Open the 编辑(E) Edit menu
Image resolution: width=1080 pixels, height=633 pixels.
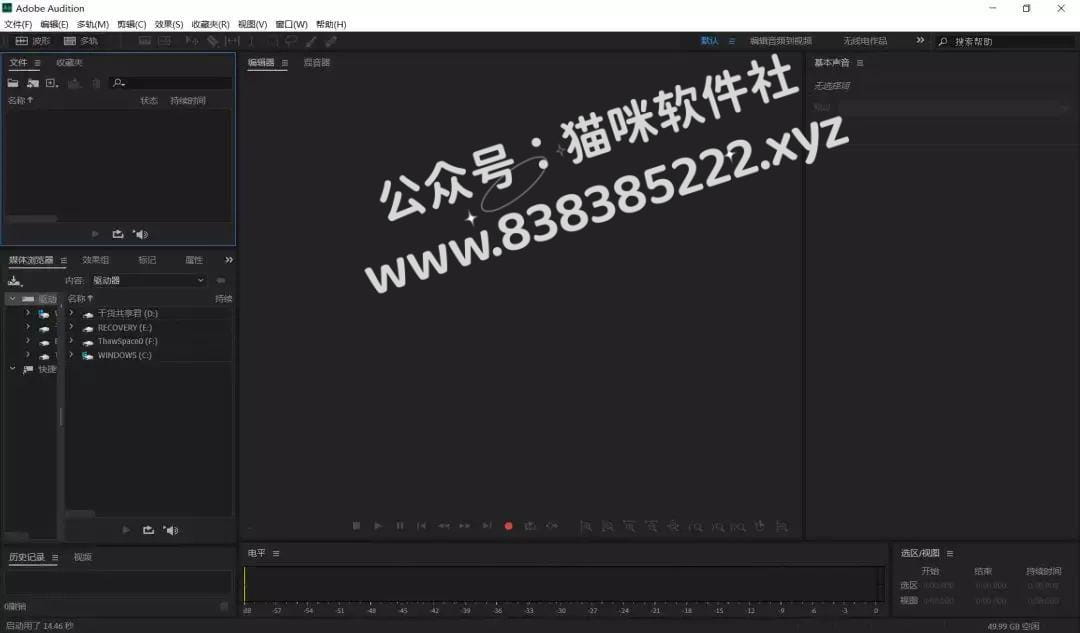[x=54, y=24]
